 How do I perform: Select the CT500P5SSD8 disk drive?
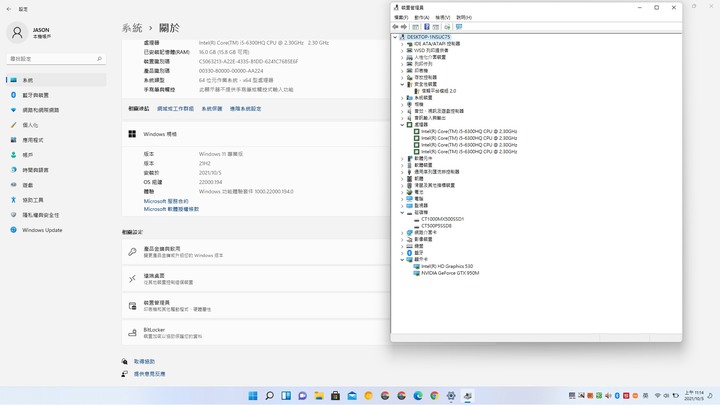tap(436, 226)
